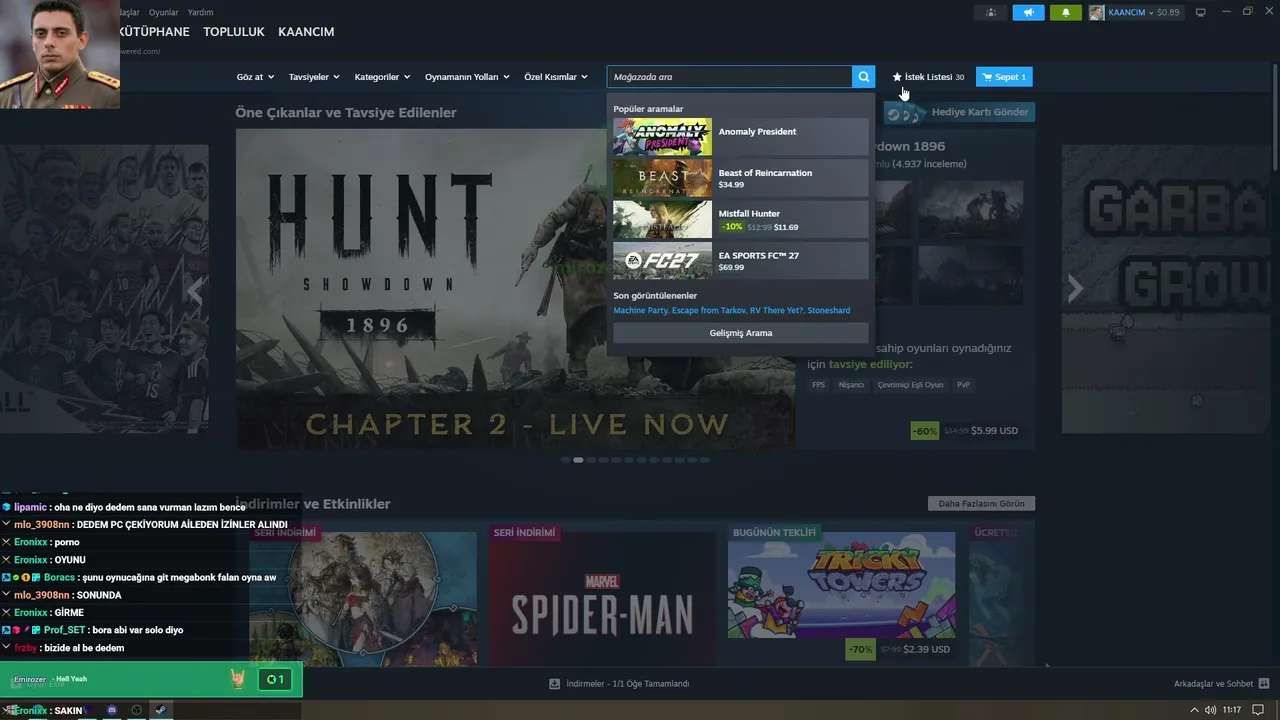Viewport: 1280px width, 720px height.
Task: Select the second carousel dot
Action: pyautogui.click(x=578, y=460)
